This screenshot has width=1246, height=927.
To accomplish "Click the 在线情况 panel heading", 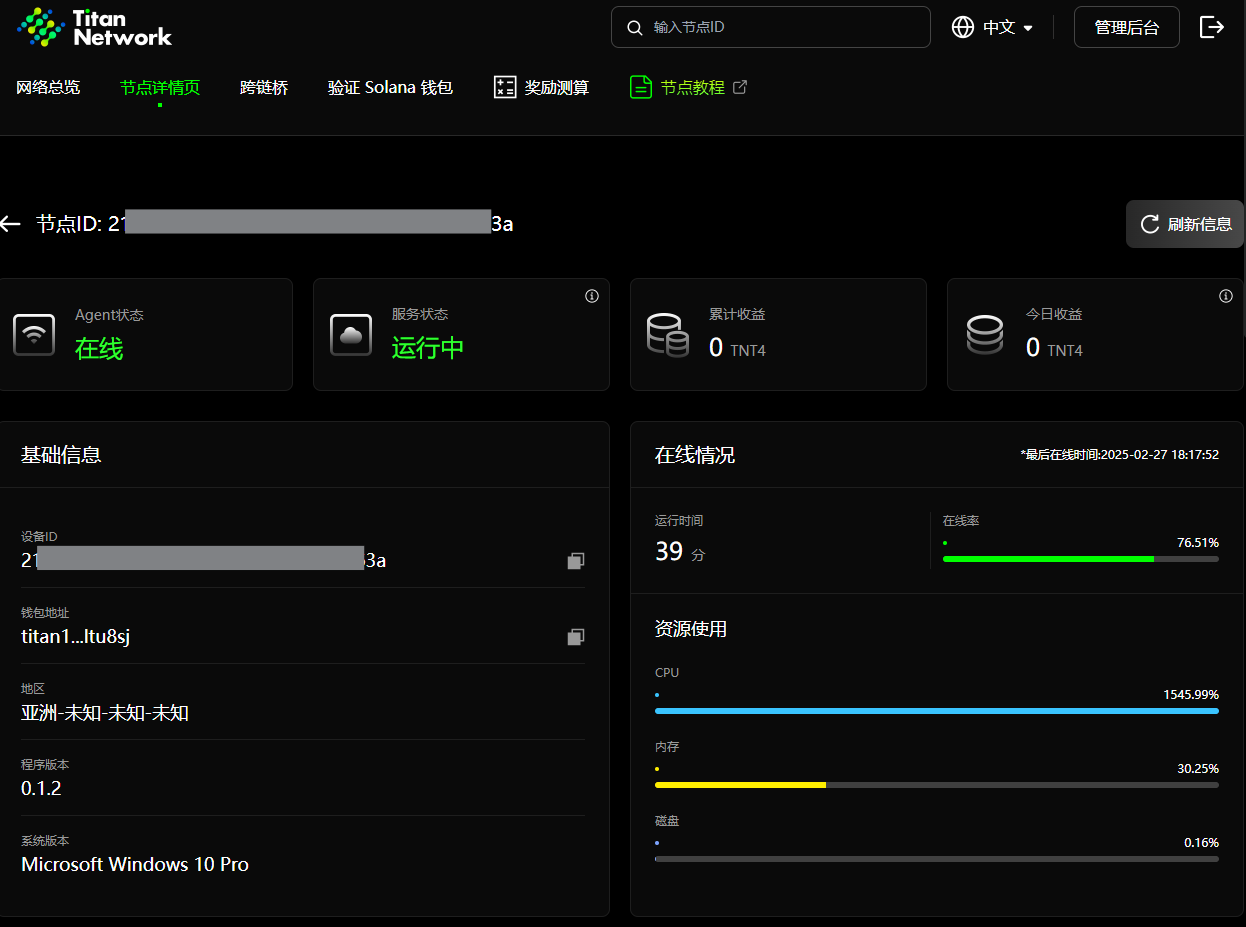I will (695, 455).
